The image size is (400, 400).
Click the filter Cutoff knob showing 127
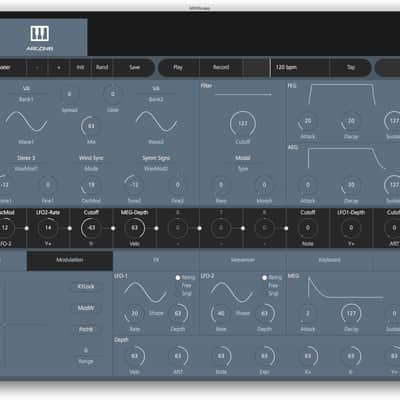243,124
